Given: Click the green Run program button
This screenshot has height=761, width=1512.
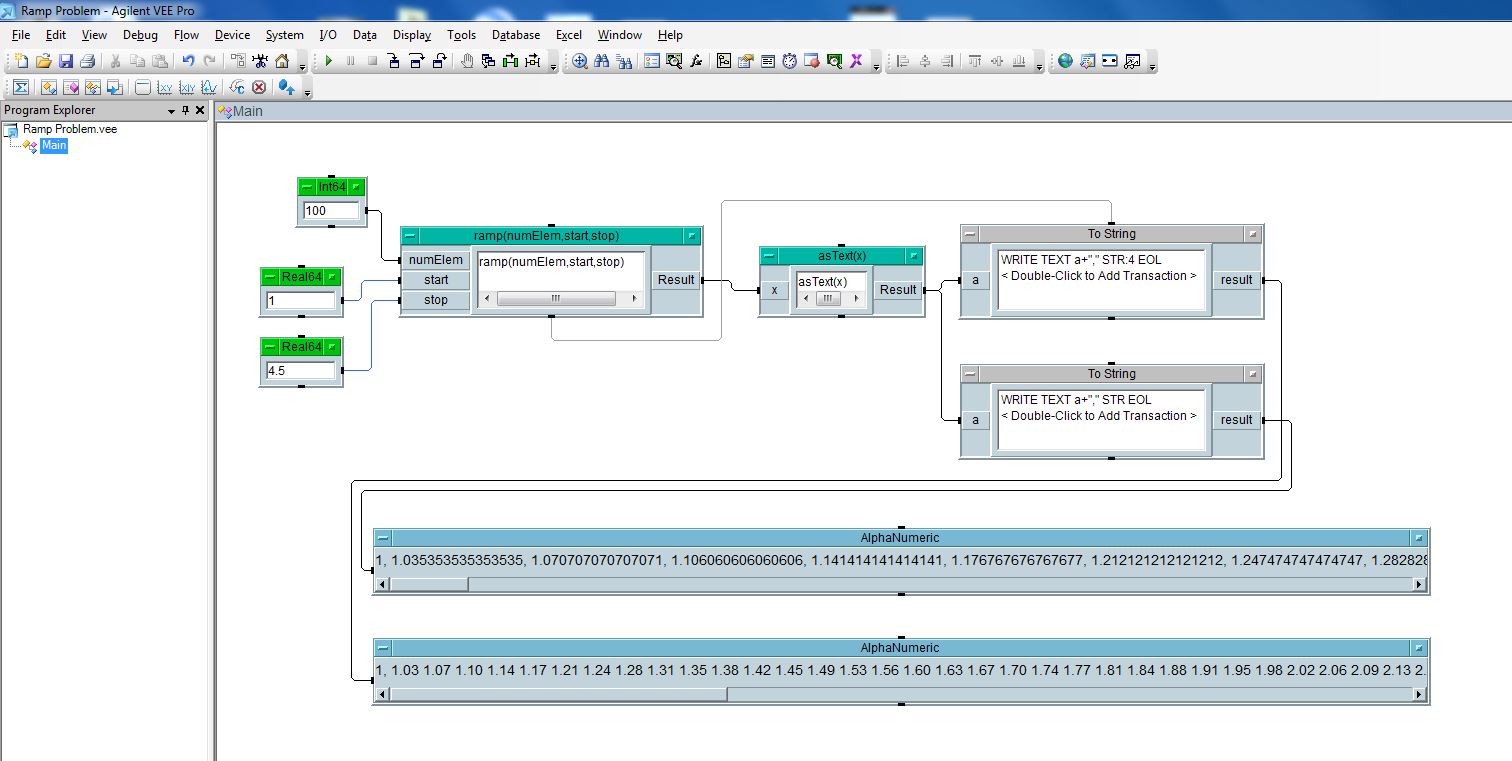Looking at the screenshot, I should click(x=328, y=61).
